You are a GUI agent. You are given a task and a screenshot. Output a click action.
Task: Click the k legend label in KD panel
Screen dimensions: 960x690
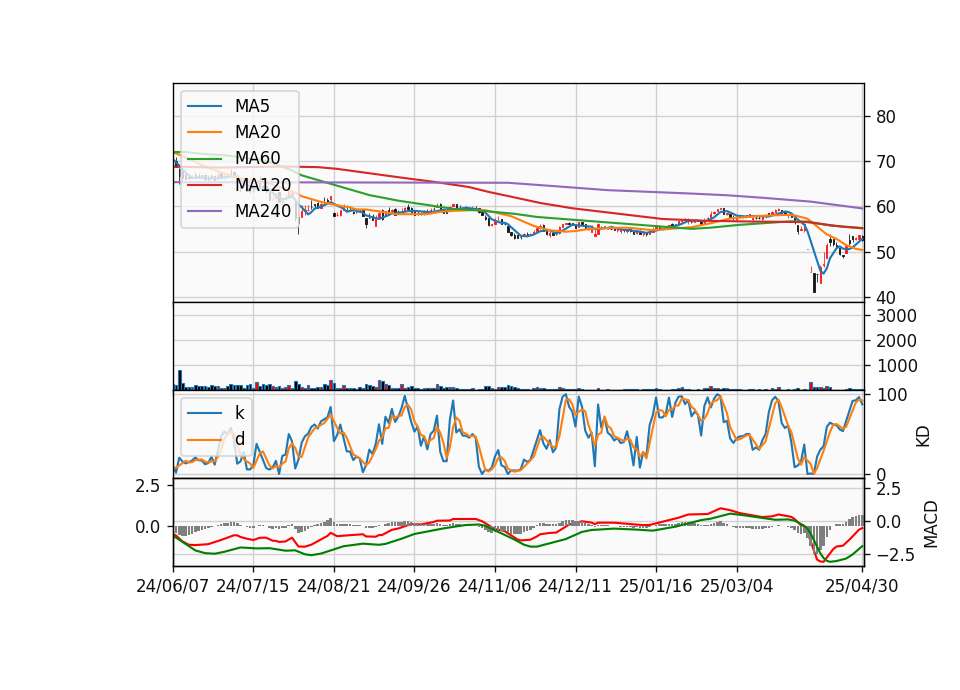[x=239, y=413]
